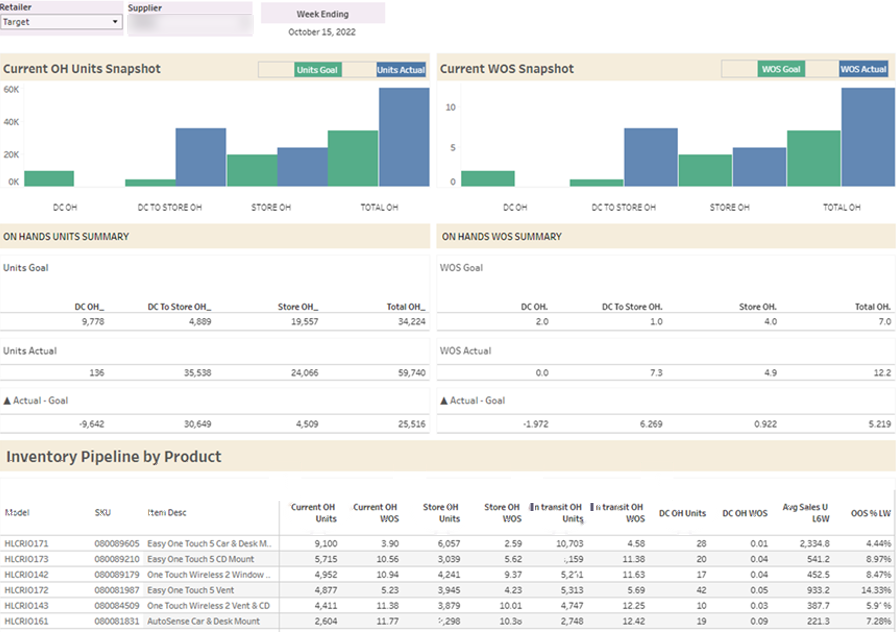Click the STORE OH axis label in WOS chart
Viewport: 896px width, 632px height.
(729, 207)
